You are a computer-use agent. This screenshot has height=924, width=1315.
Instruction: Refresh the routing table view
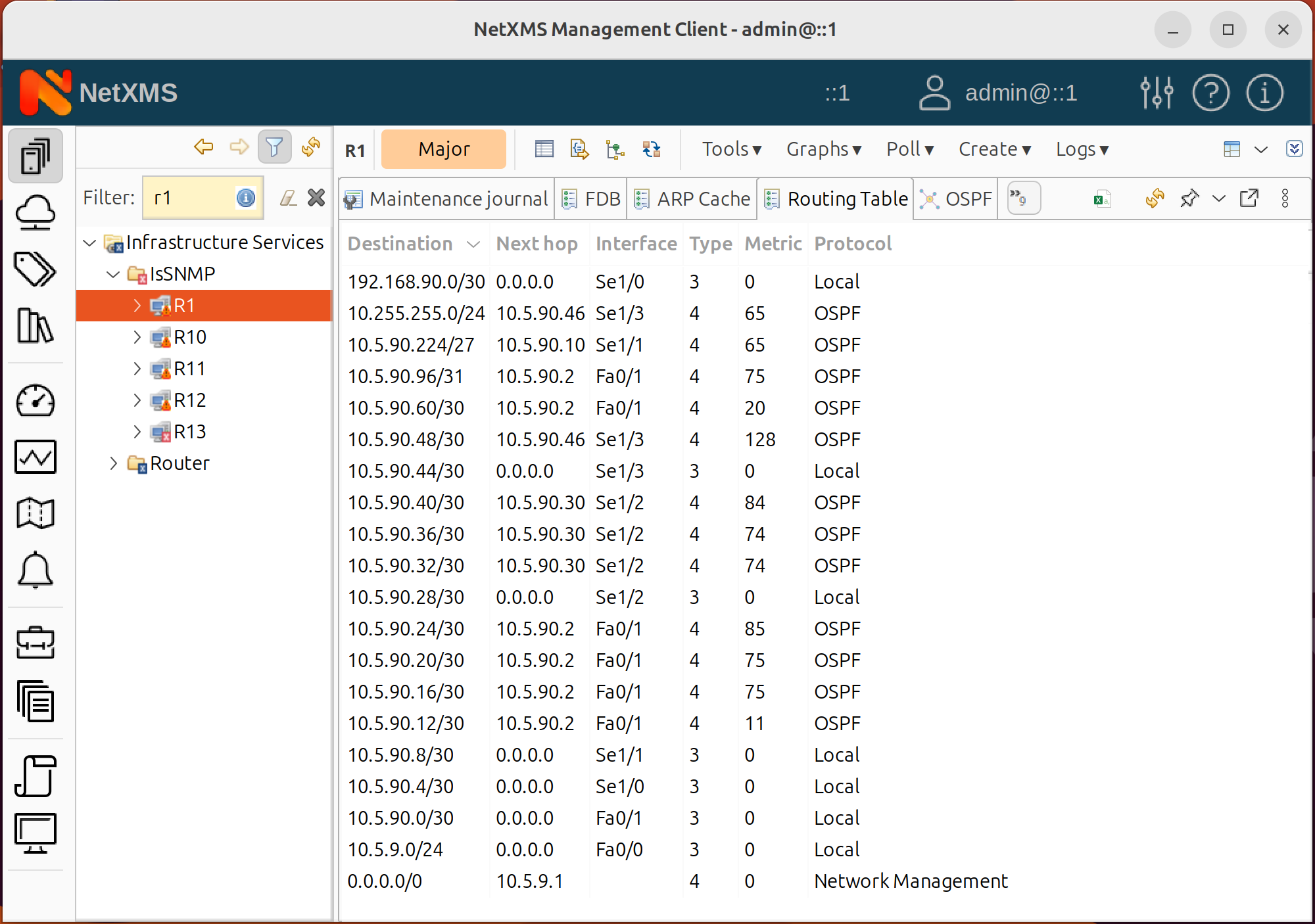1155,198
